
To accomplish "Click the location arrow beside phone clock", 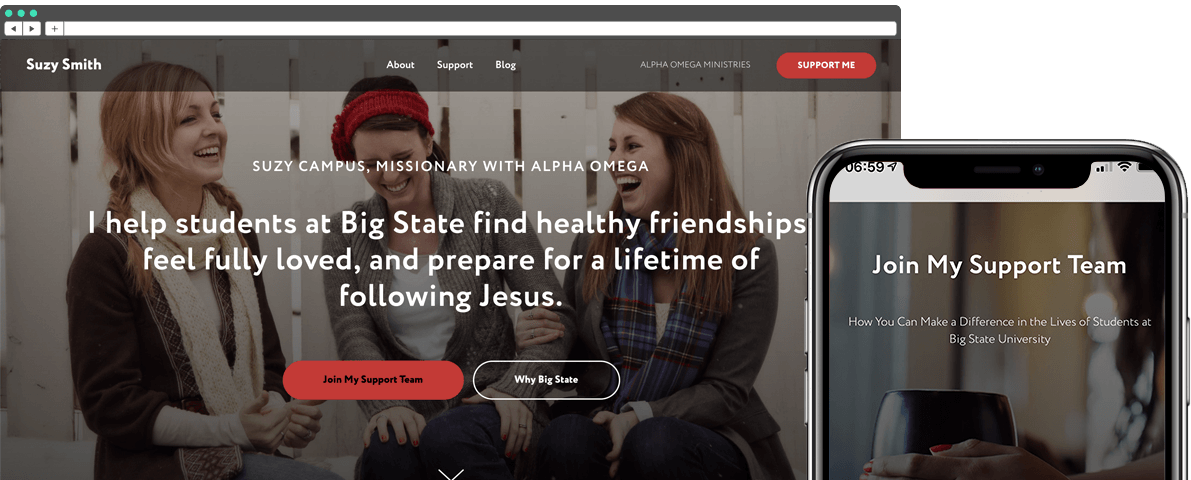I will (892, 168).
